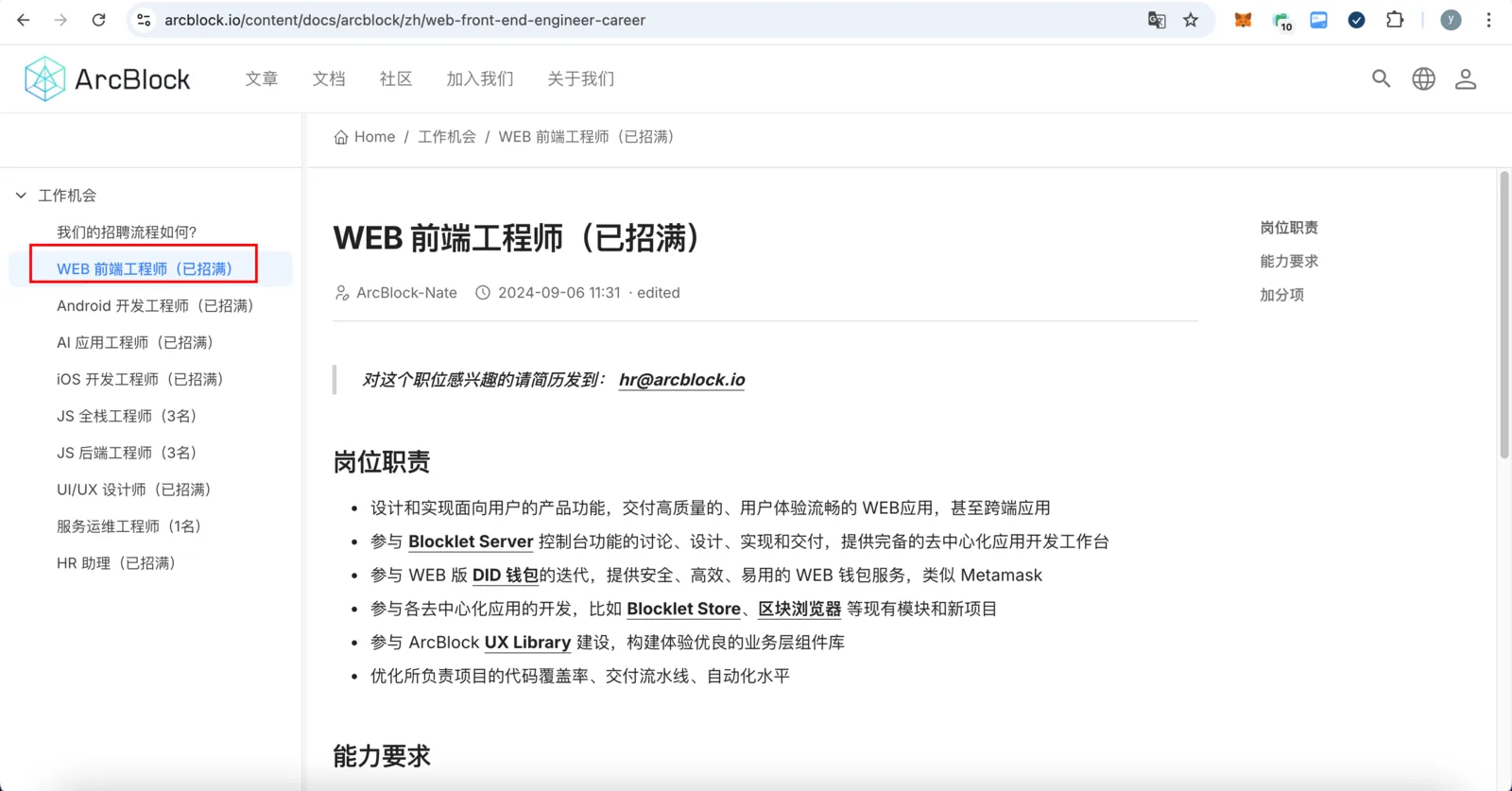The image size is (1512, 791).
Task: Open UI/UX 设计师 sidebar item
Action: coord(133,490)
